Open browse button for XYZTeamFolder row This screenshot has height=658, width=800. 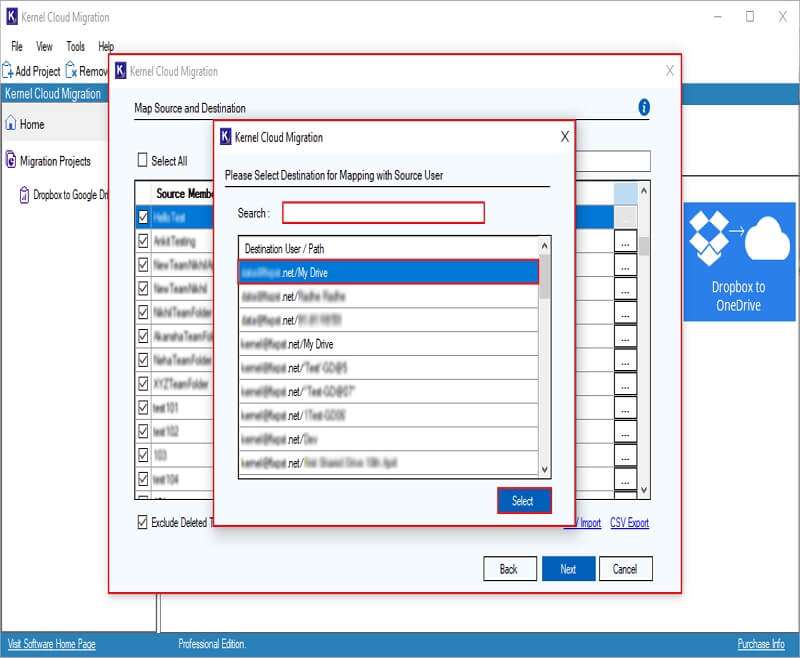pyautogui.click(x=625, y=385)
